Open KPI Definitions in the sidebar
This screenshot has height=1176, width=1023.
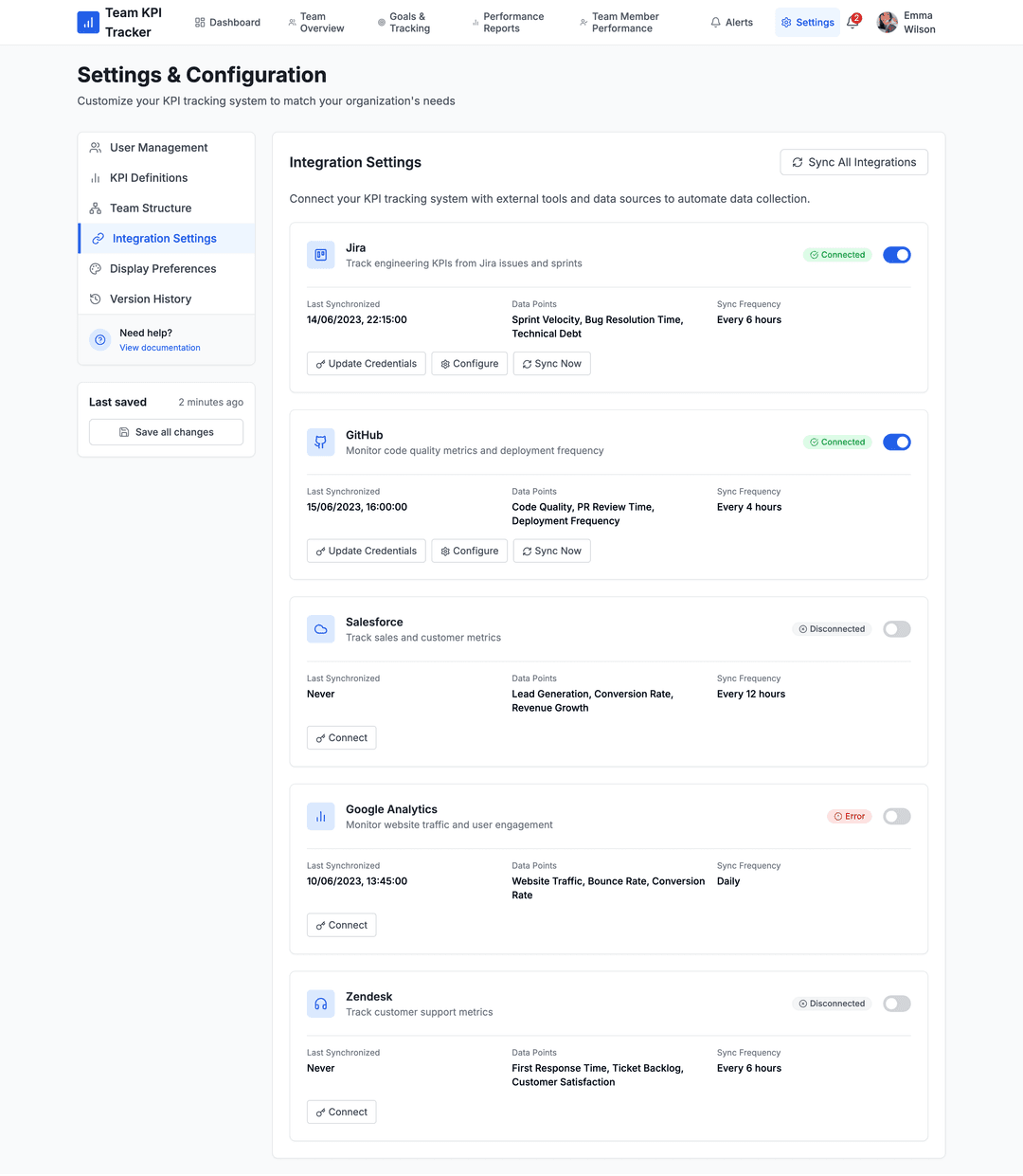pyautogui.click(x=148, y=177)
